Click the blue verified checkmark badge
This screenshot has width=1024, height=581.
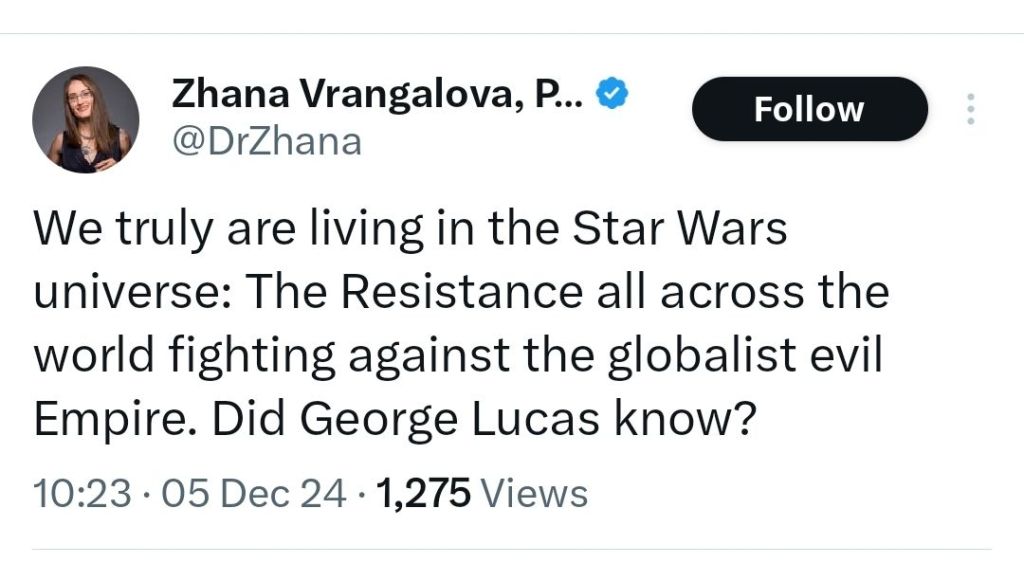pyautogui.click(x=612, y=95)
